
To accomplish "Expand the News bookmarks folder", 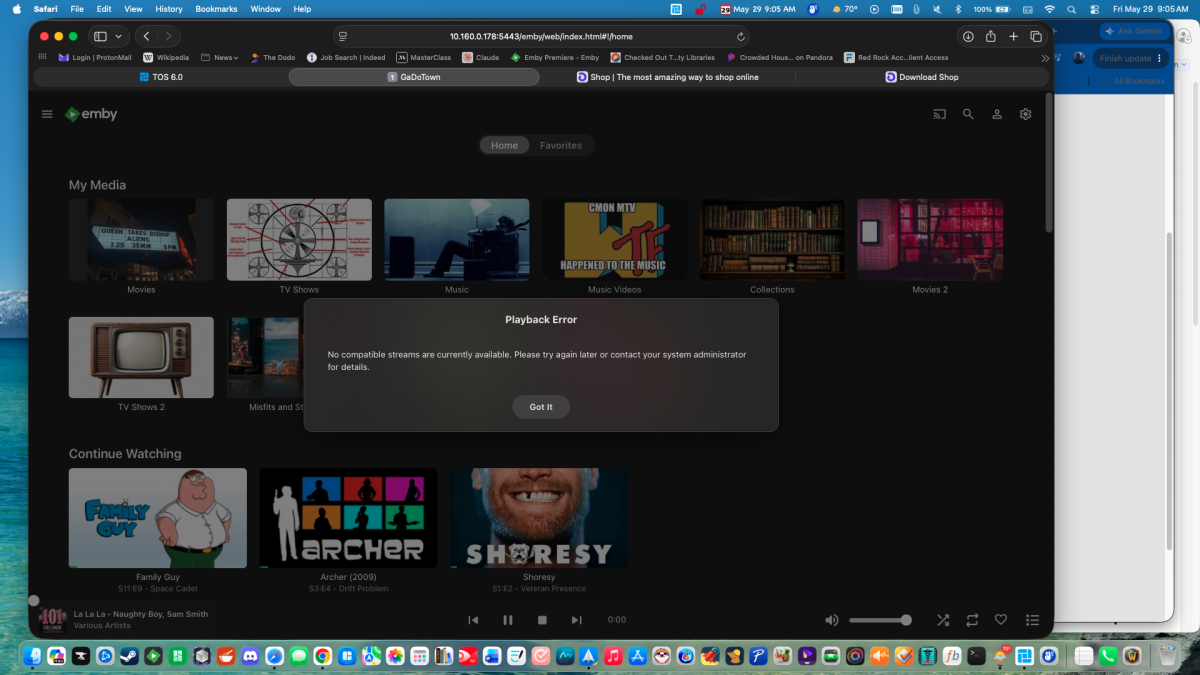I will click(220, 58).
